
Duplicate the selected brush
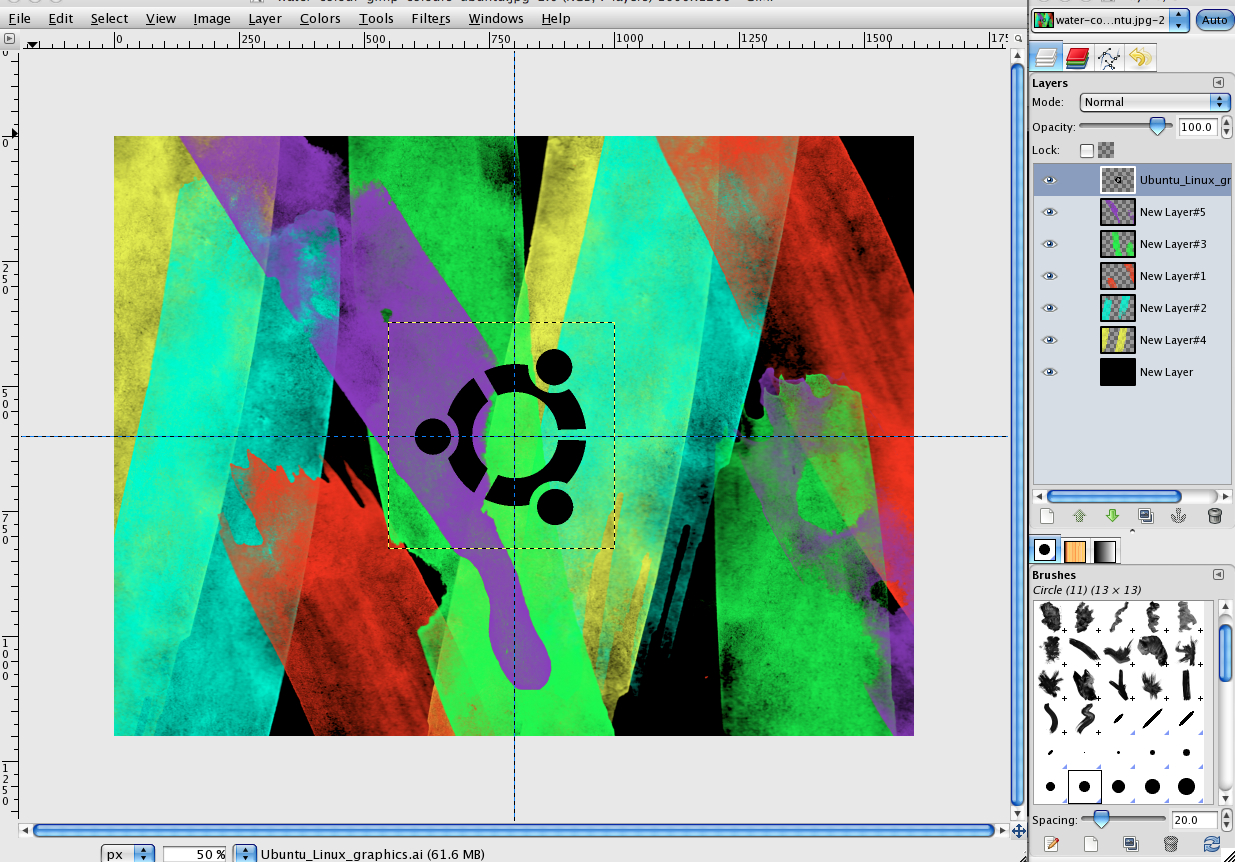pos(1130,844)
